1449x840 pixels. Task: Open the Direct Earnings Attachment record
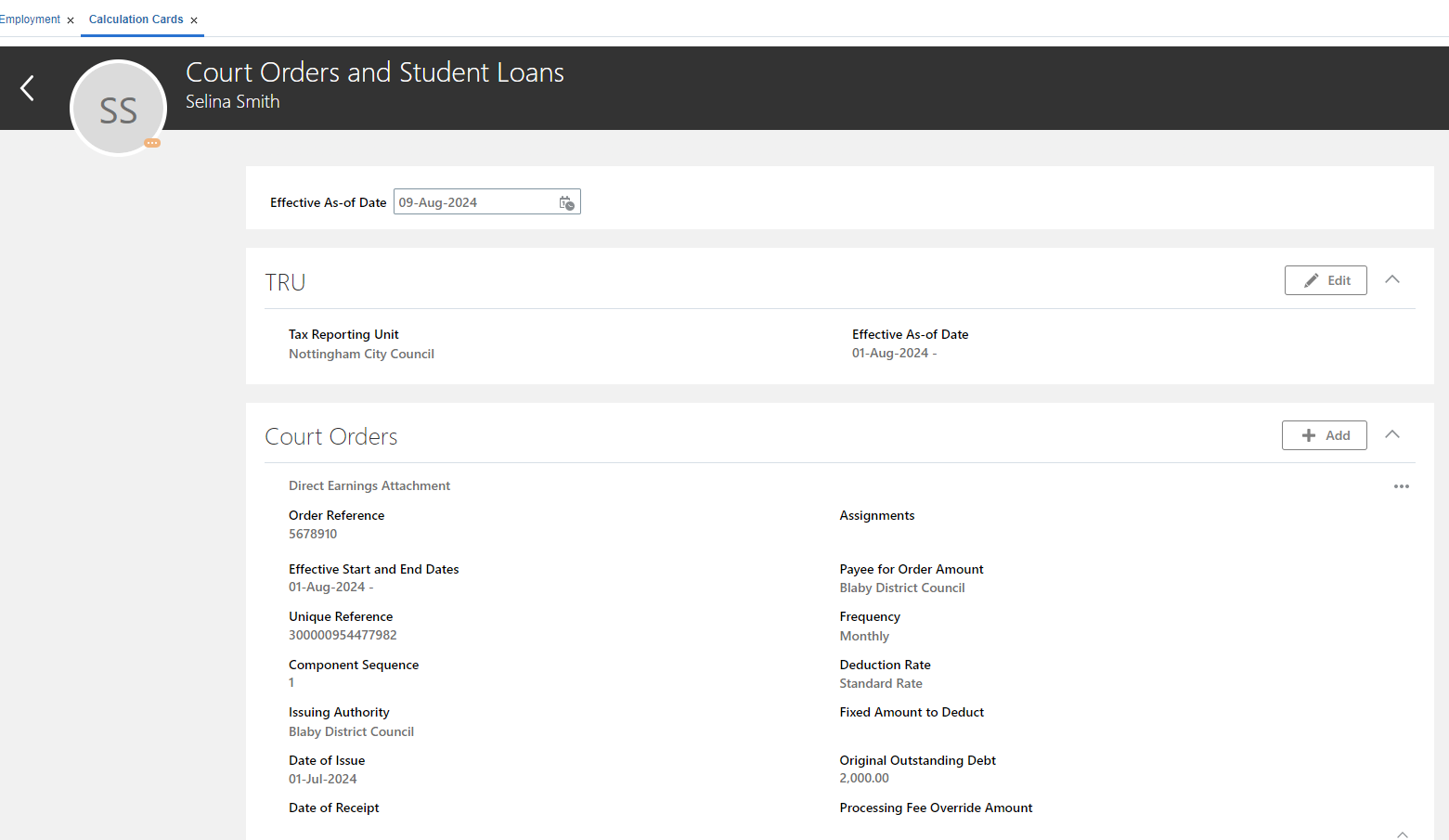coord(369,485)
